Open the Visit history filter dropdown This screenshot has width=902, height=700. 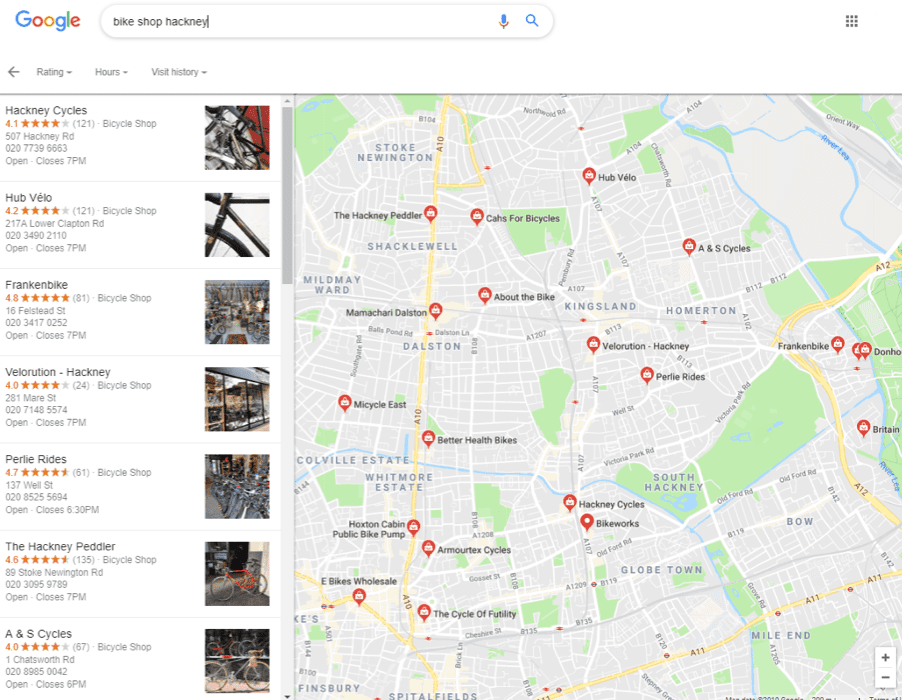(x=179, y=72)
